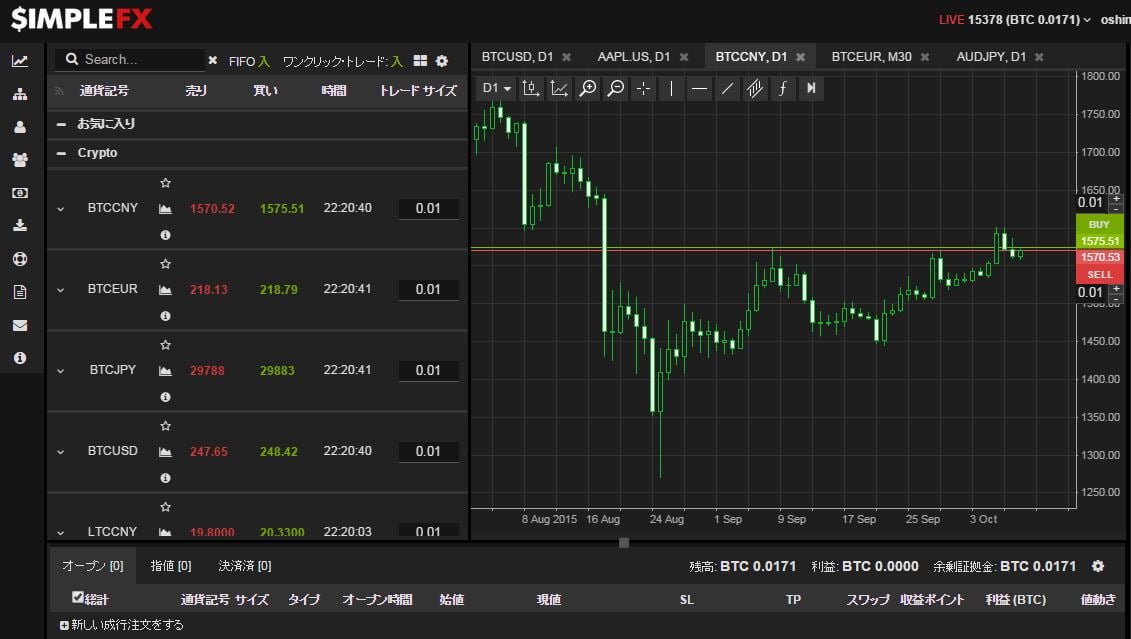Open the 決済済 tab

point(244,566)
